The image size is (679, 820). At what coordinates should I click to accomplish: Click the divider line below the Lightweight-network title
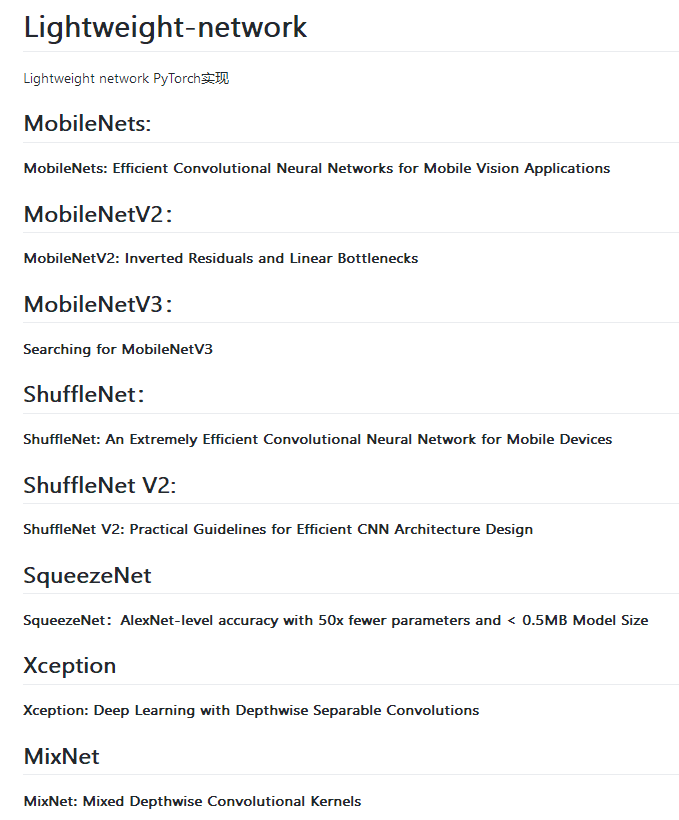click(x=350, y=51)
